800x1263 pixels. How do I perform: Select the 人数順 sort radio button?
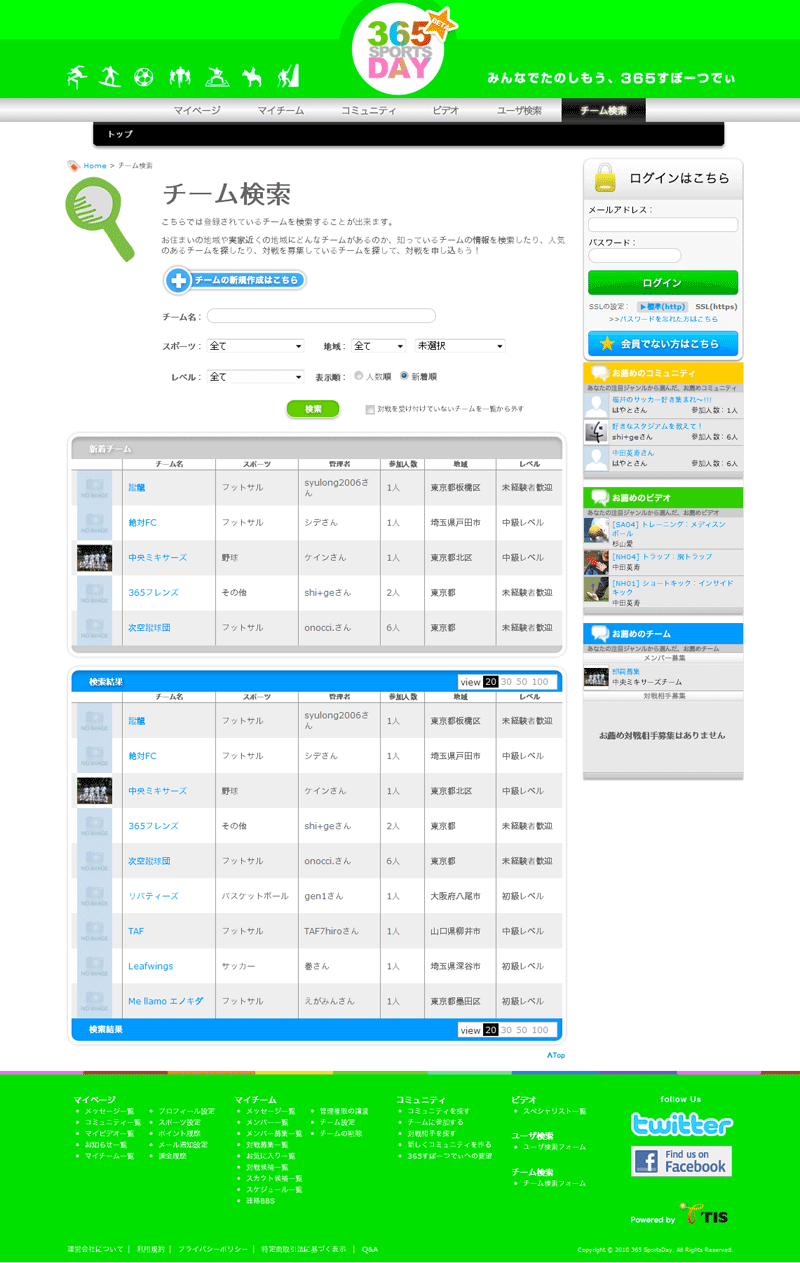click(359, 377)
